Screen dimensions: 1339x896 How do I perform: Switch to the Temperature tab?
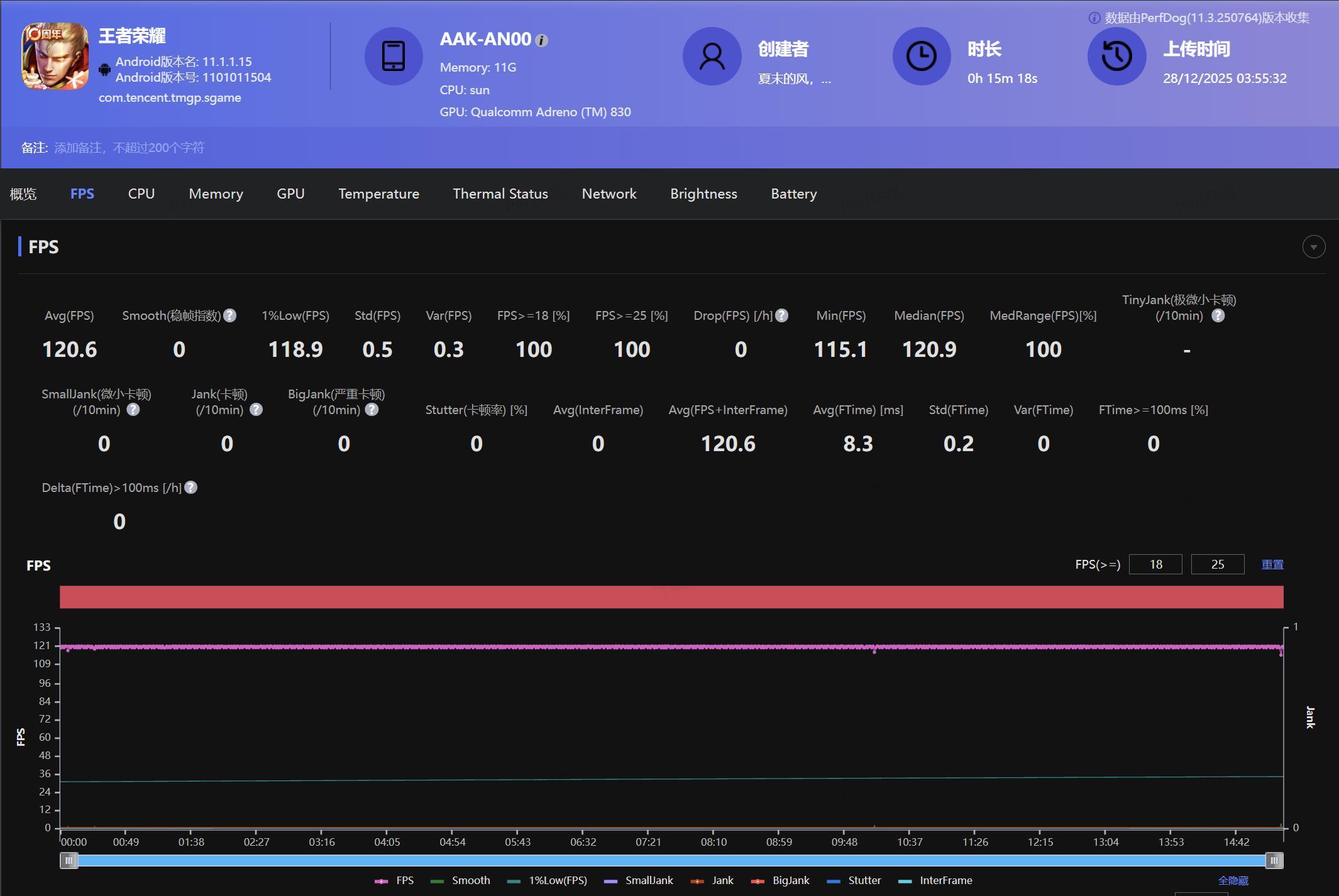click(x=378, y=194)
